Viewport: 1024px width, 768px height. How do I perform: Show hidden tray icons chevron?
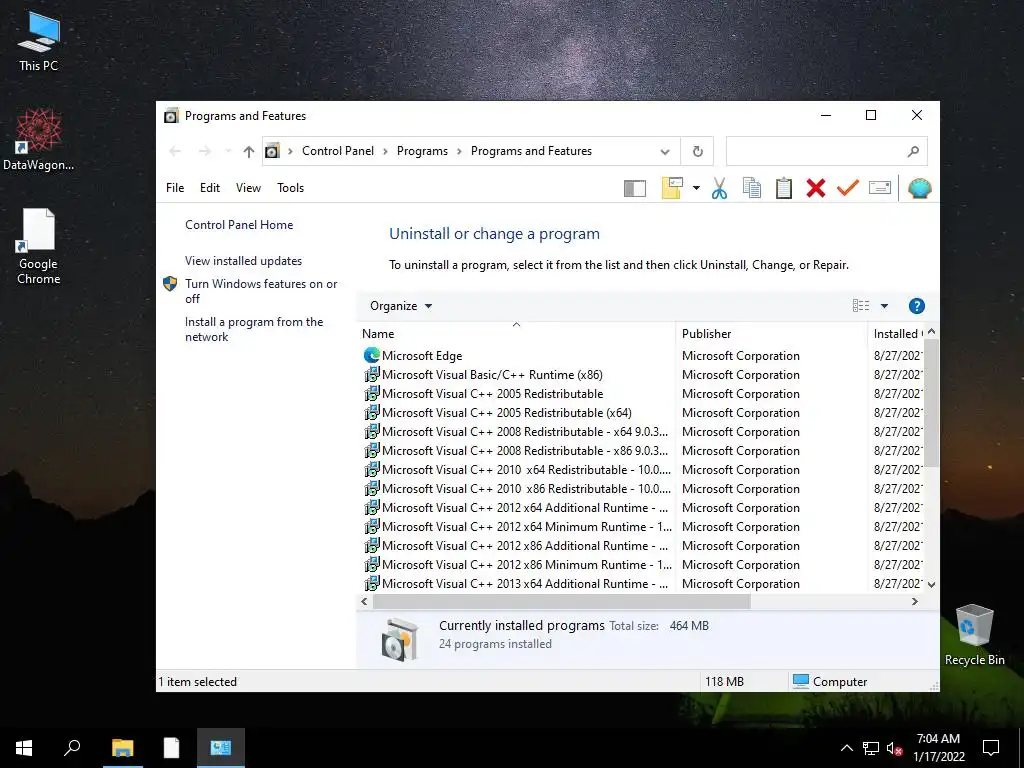pyautogui.click(x=846, y=748)
